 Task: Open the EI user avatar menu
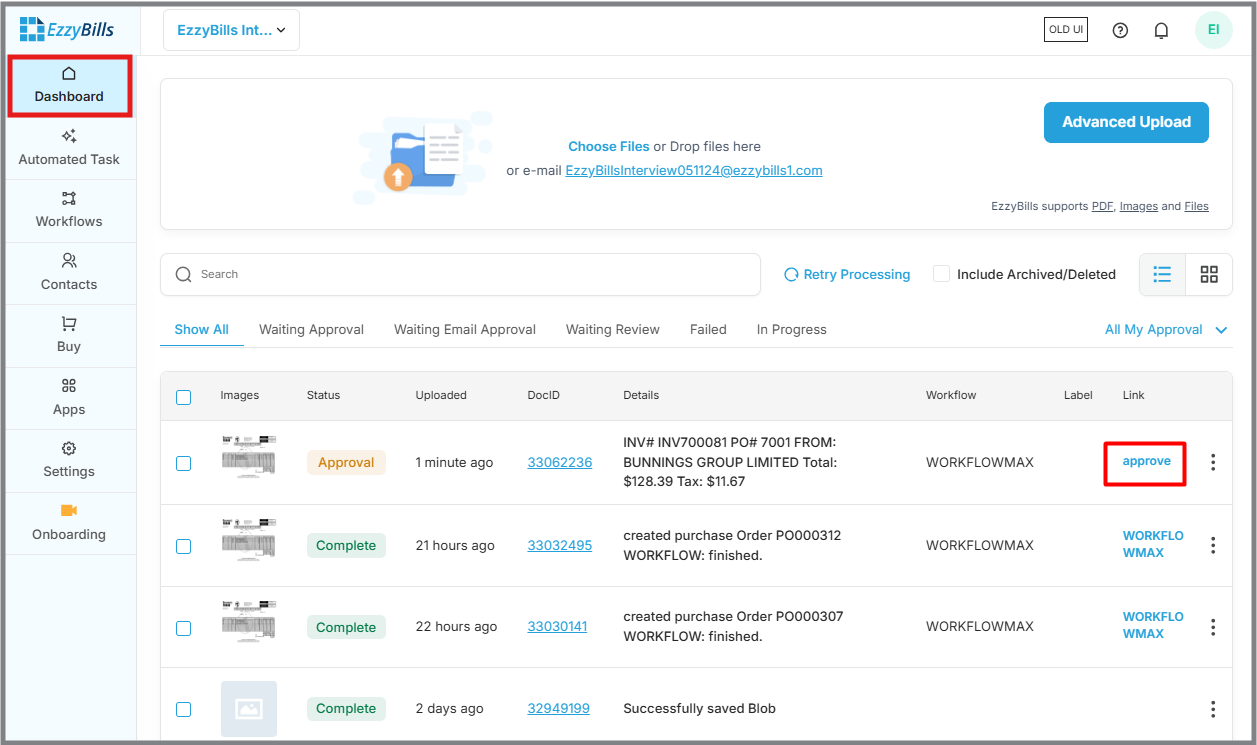1213,30
